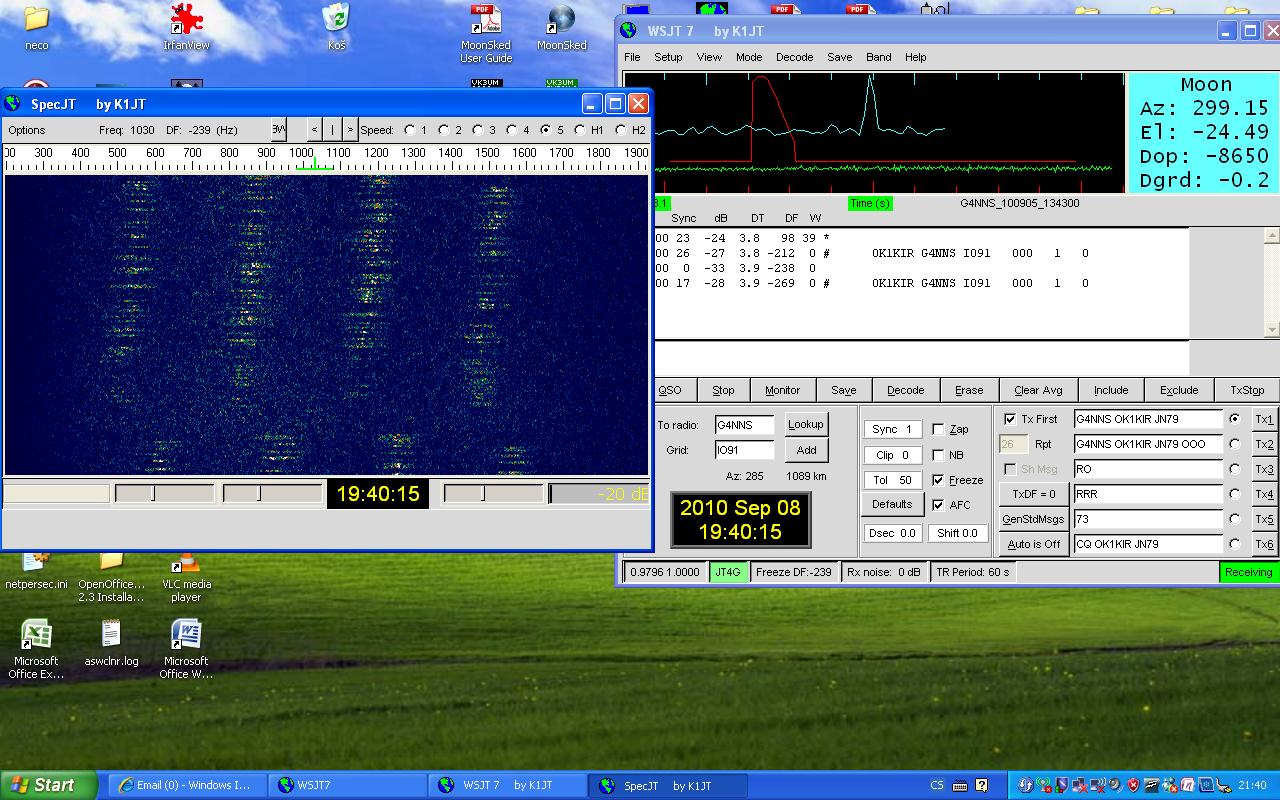Click the Lookup button beside To radio
Viewport: 1280px width, 800px height.
click(x=805, y=424)
